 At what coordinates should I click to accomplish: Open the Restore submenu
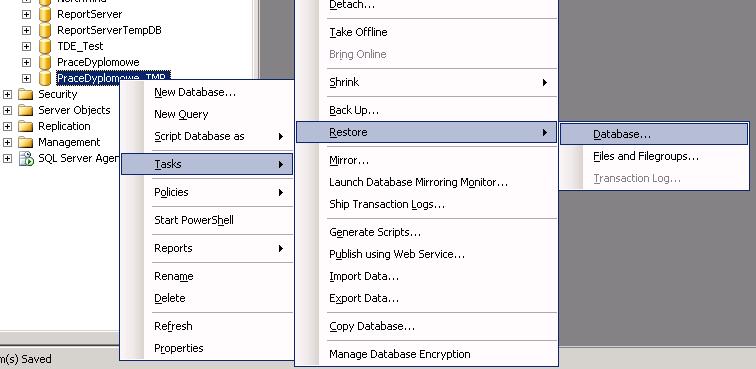click(426, 132)
